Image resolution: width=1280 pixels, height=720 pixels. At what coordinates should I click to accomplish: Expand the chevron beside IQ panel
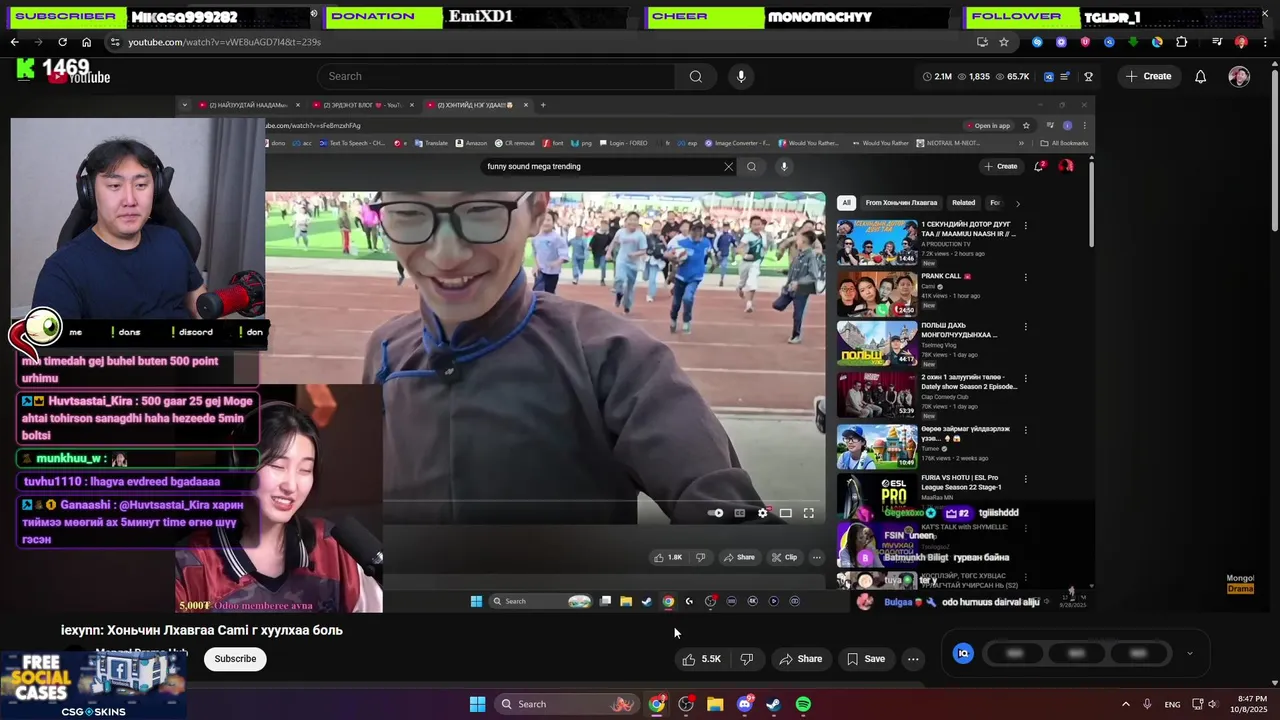(x=1189, y=654)
